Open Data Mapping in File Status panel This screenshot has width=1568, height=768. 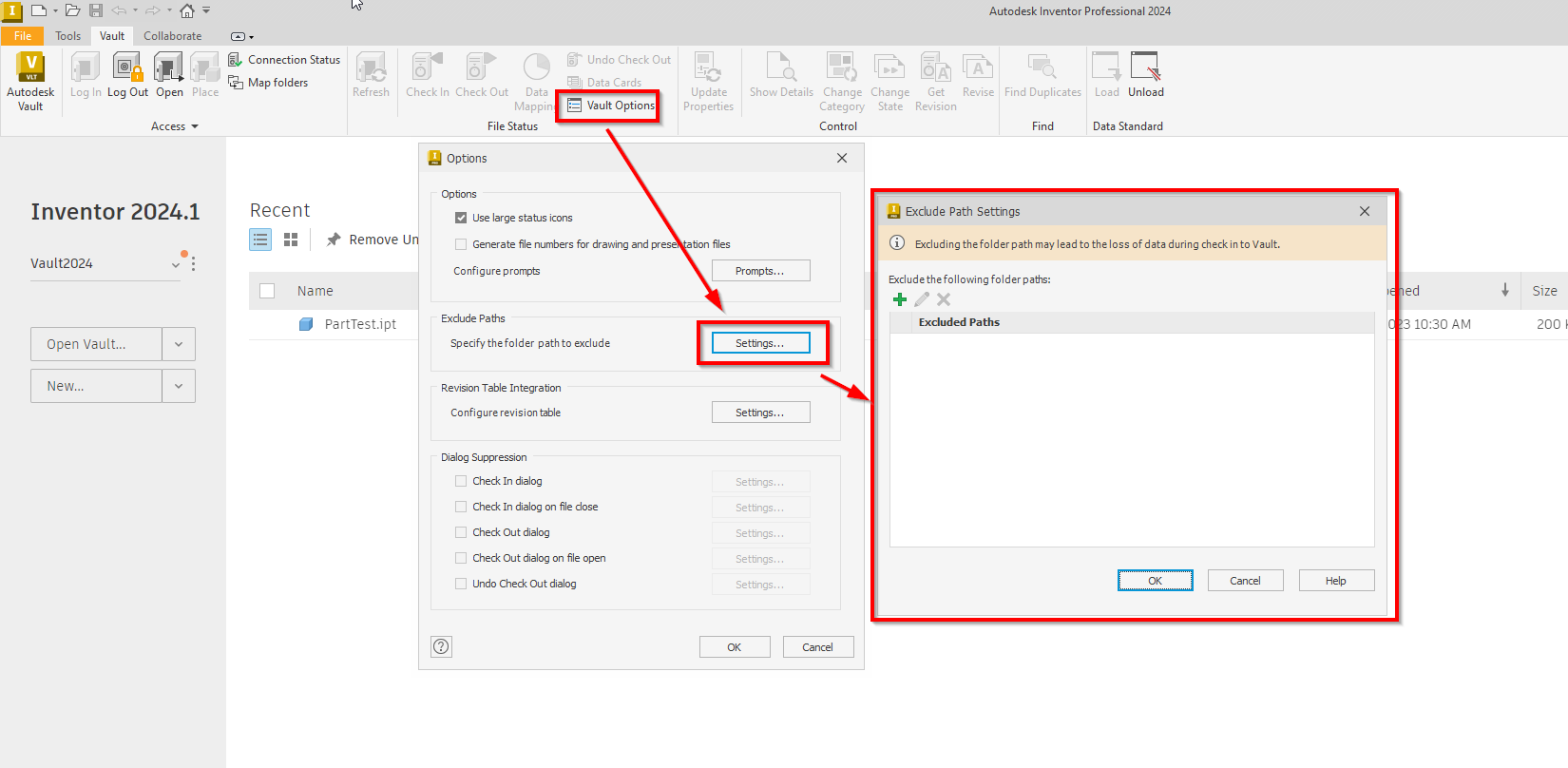pos(536,82)
